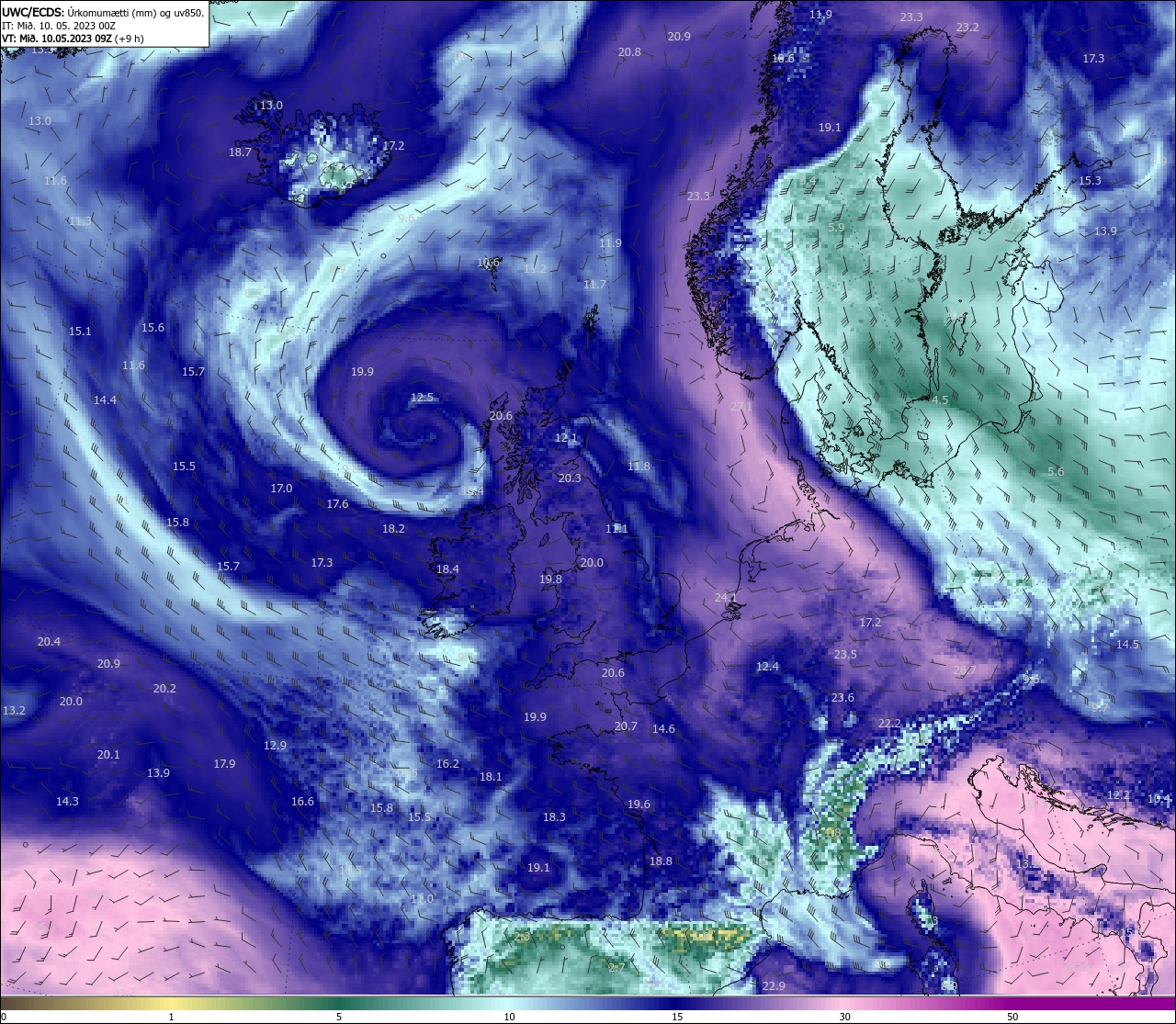Select the 17.0 value in the Atlantic
The height and width of the screenshot is (1024, 1176).
click(x=281, y=489)
